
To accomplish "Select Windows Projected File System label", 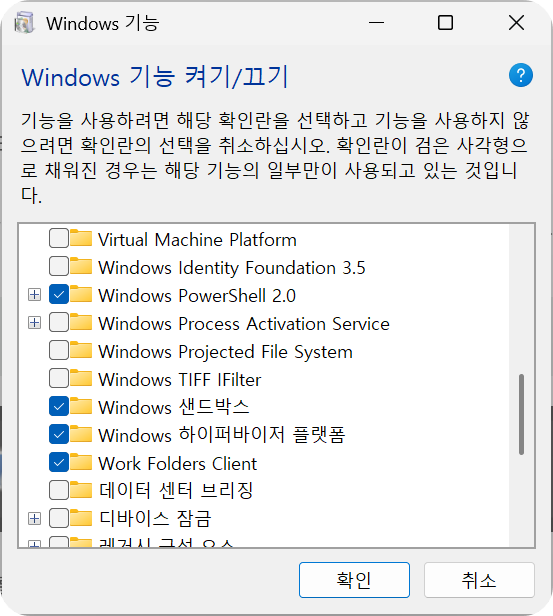I will (225, 352).
